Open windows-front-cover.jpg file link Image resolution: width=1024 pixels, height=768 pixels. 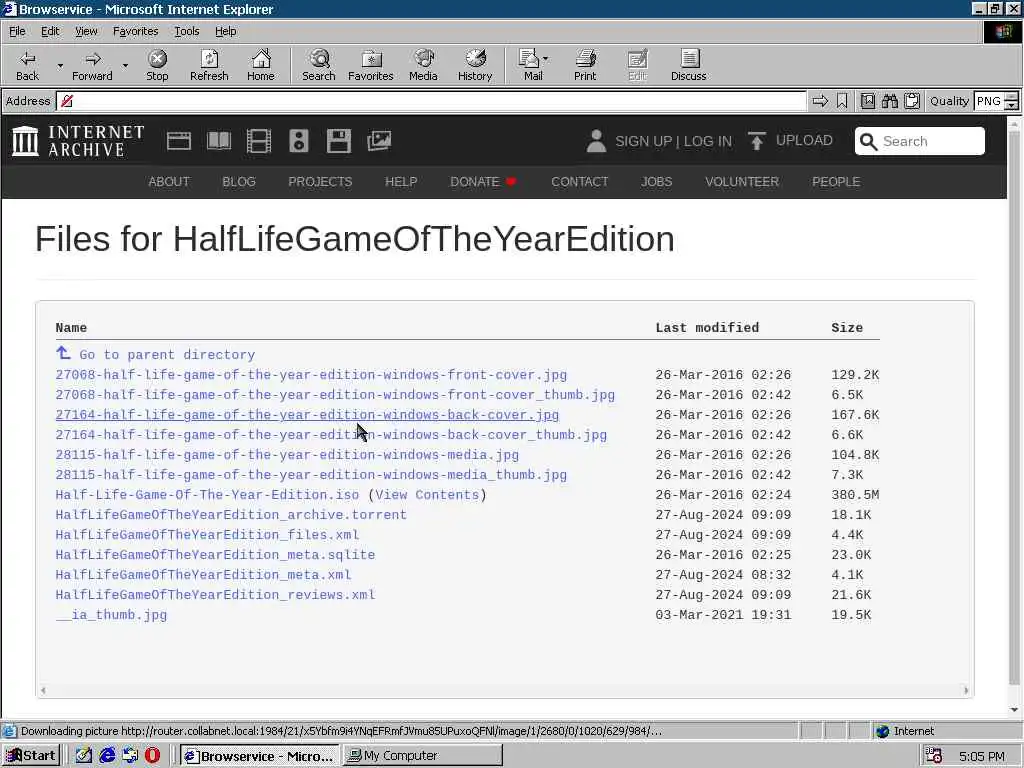click(311, 375)
